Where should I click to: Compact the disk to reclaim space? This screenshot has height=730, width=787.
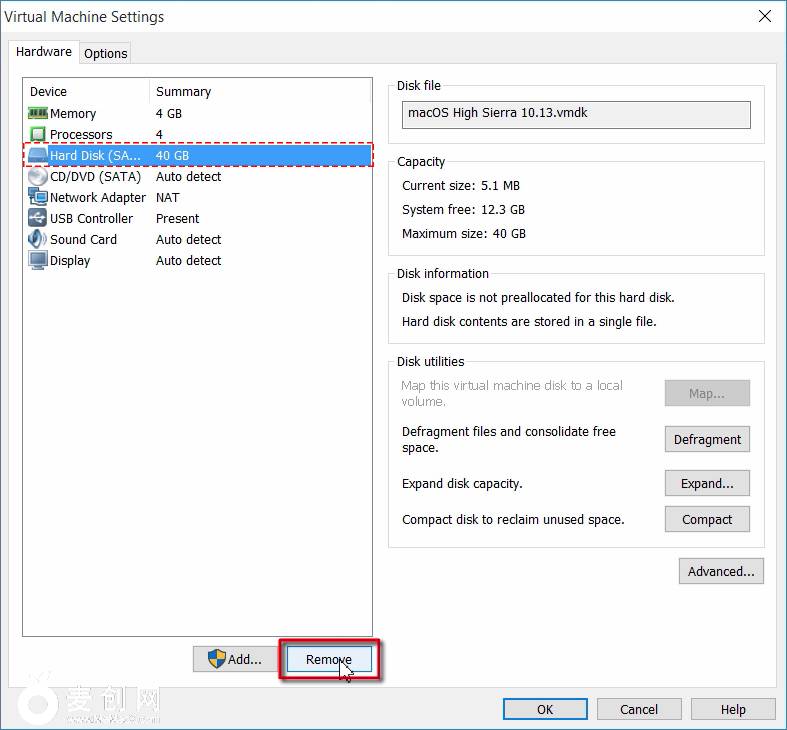click(707, 519)
